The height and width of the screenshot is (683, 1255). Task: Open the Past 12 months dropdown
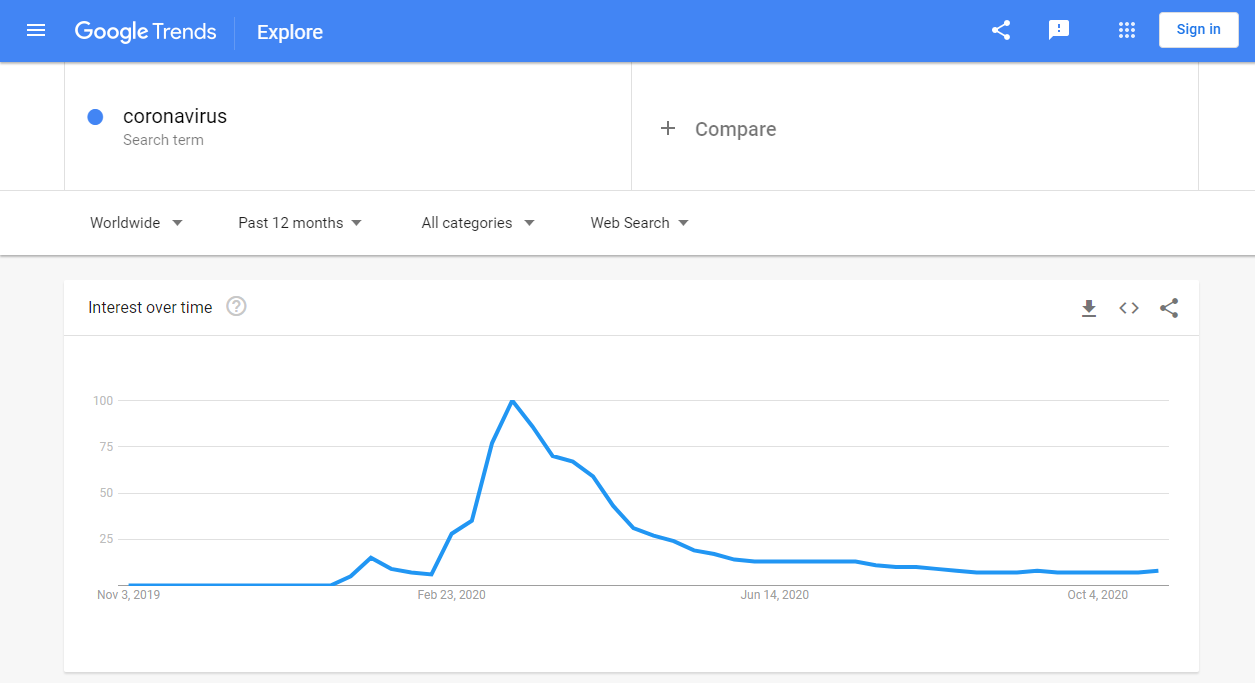[x=300, y=223]
